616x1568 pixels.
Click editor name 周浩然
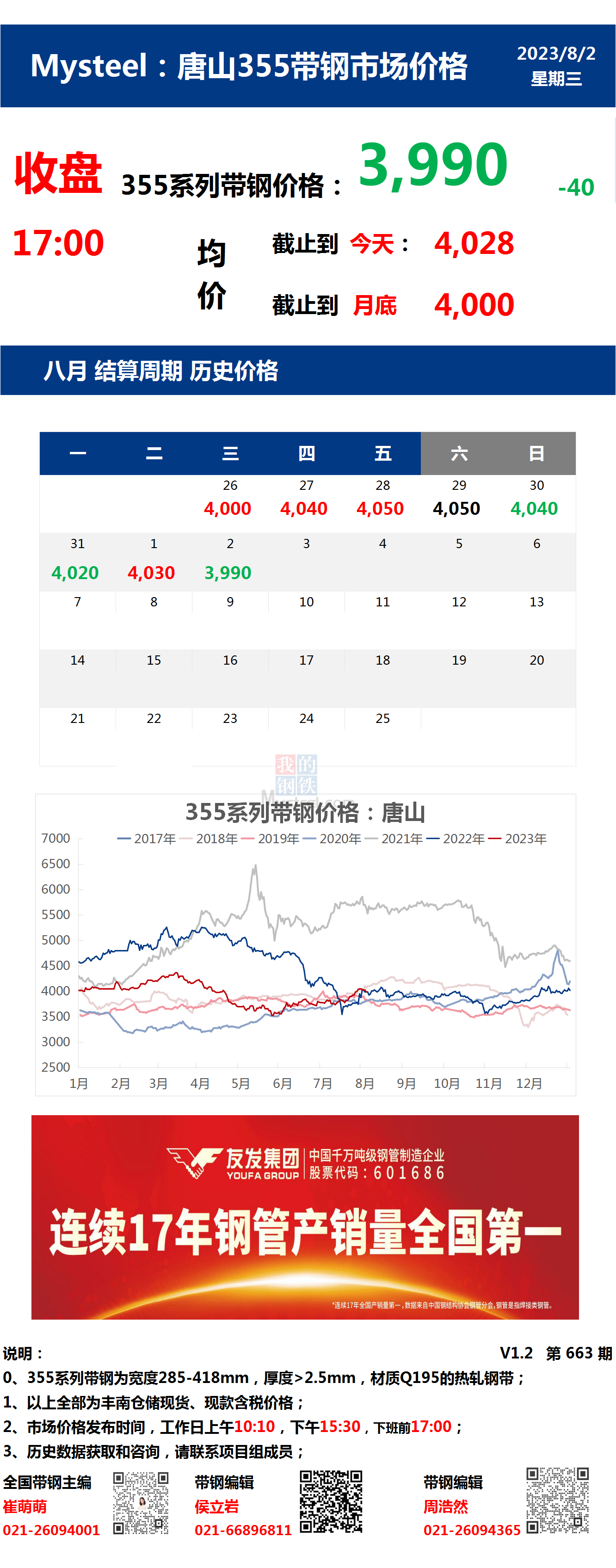pos(445,1506)
